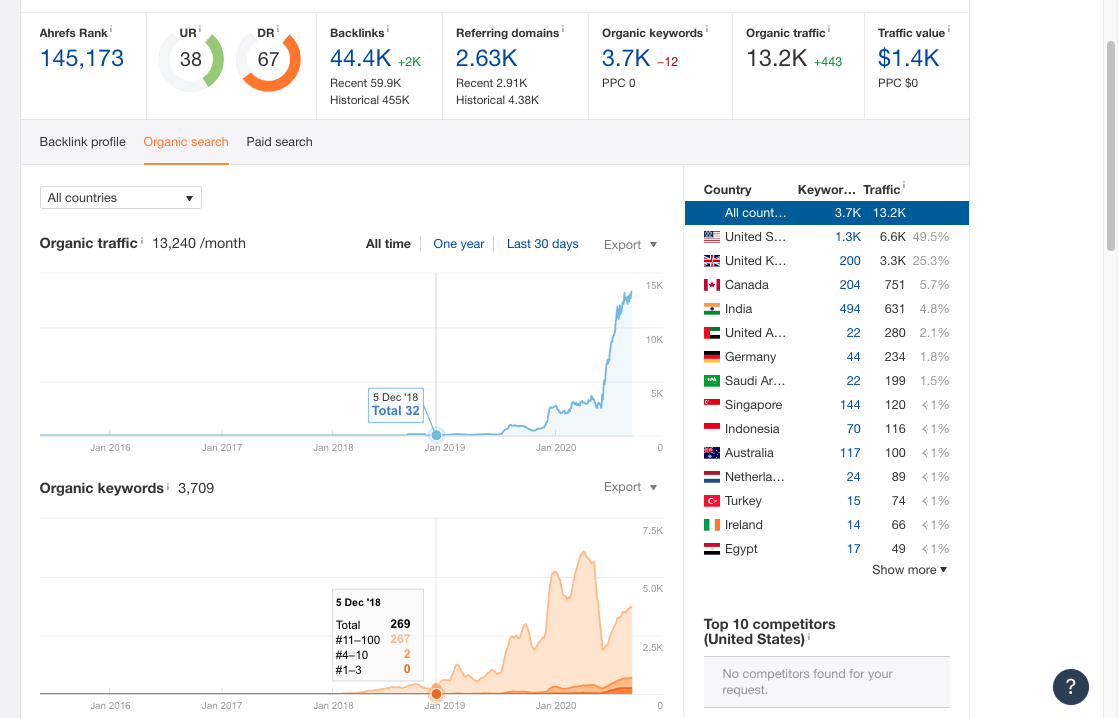Select the UR score gauge
The width and height of the screenshot is (1118, 718).
(x=191, y=60)
